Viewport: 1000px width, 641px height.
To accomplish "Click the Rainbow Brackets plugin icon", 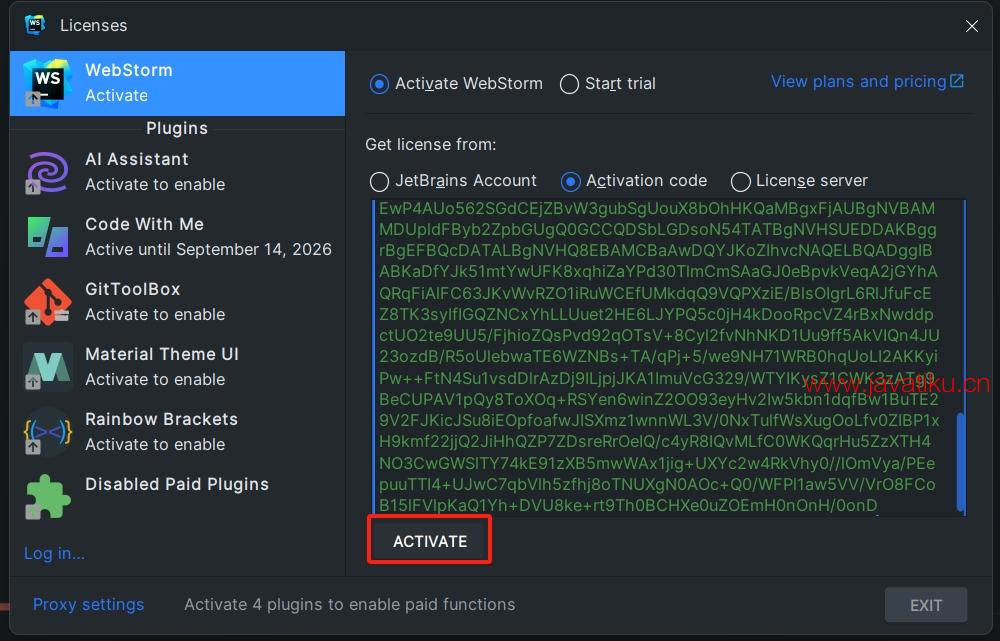I will click(x=47, y=432).
